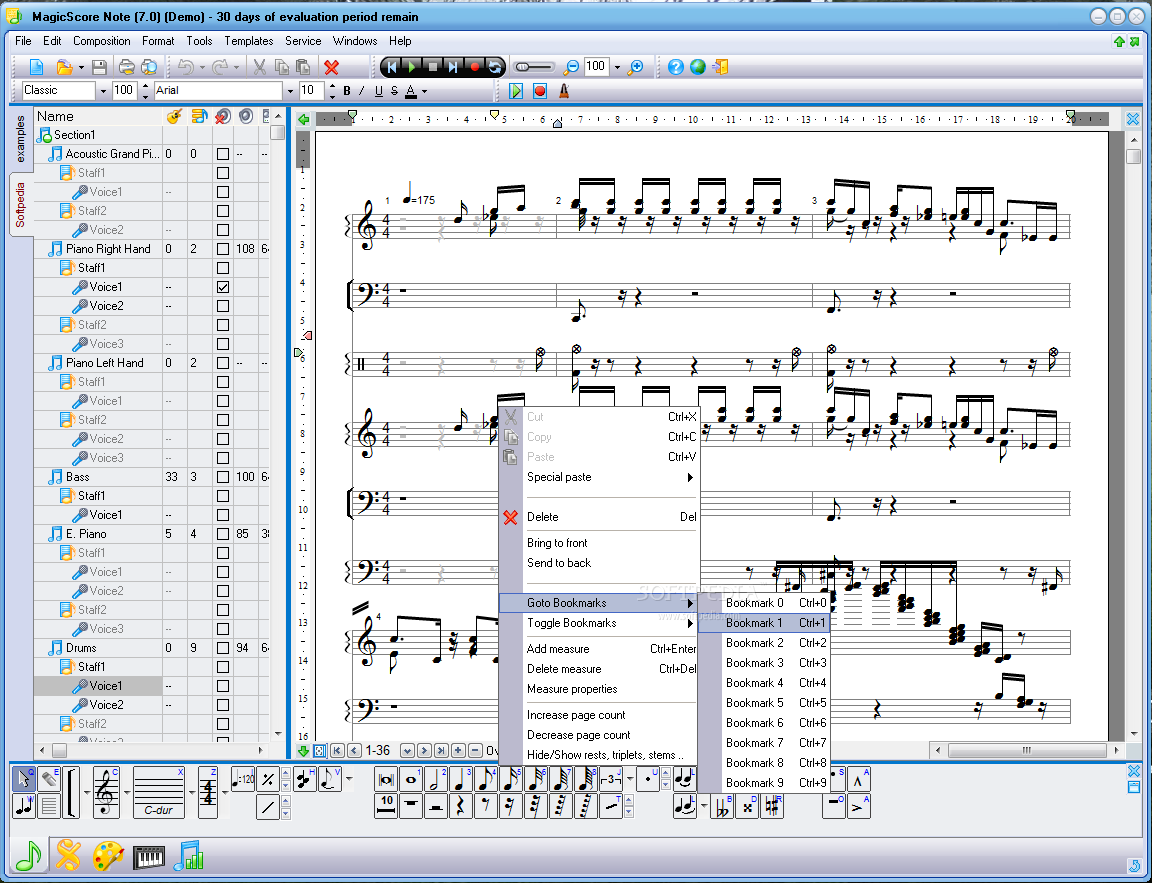This screenshot has width=1152, height=883.
Task: Open the piano keyboard panel at bottom
Action: [149, 857]
